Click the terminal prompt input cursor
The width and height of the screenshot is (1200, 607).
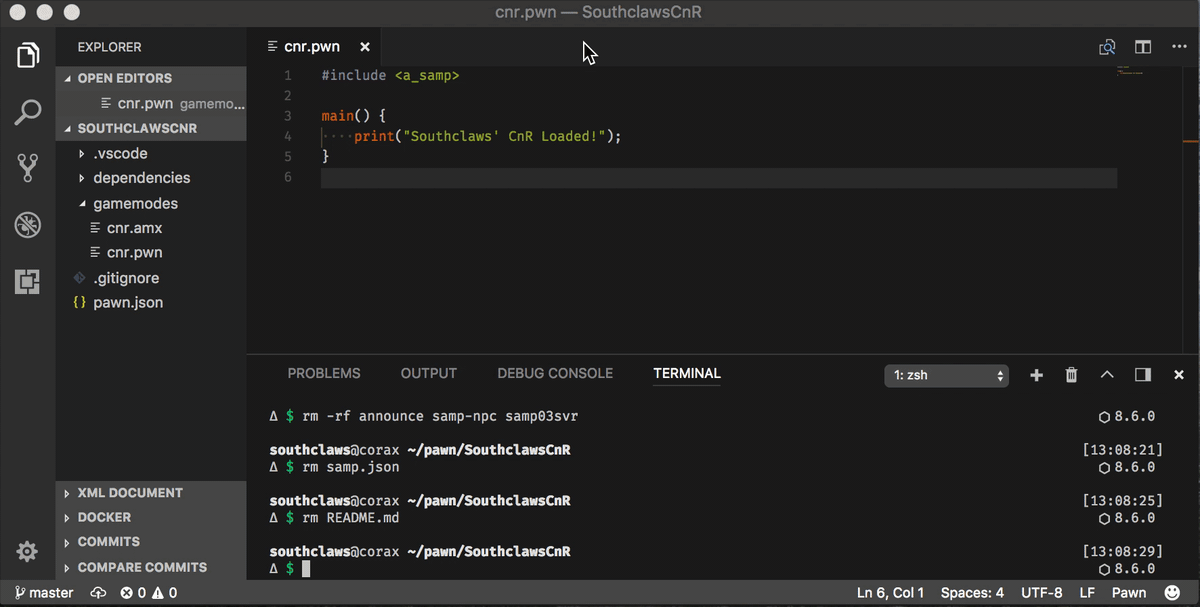click(306, 568)
